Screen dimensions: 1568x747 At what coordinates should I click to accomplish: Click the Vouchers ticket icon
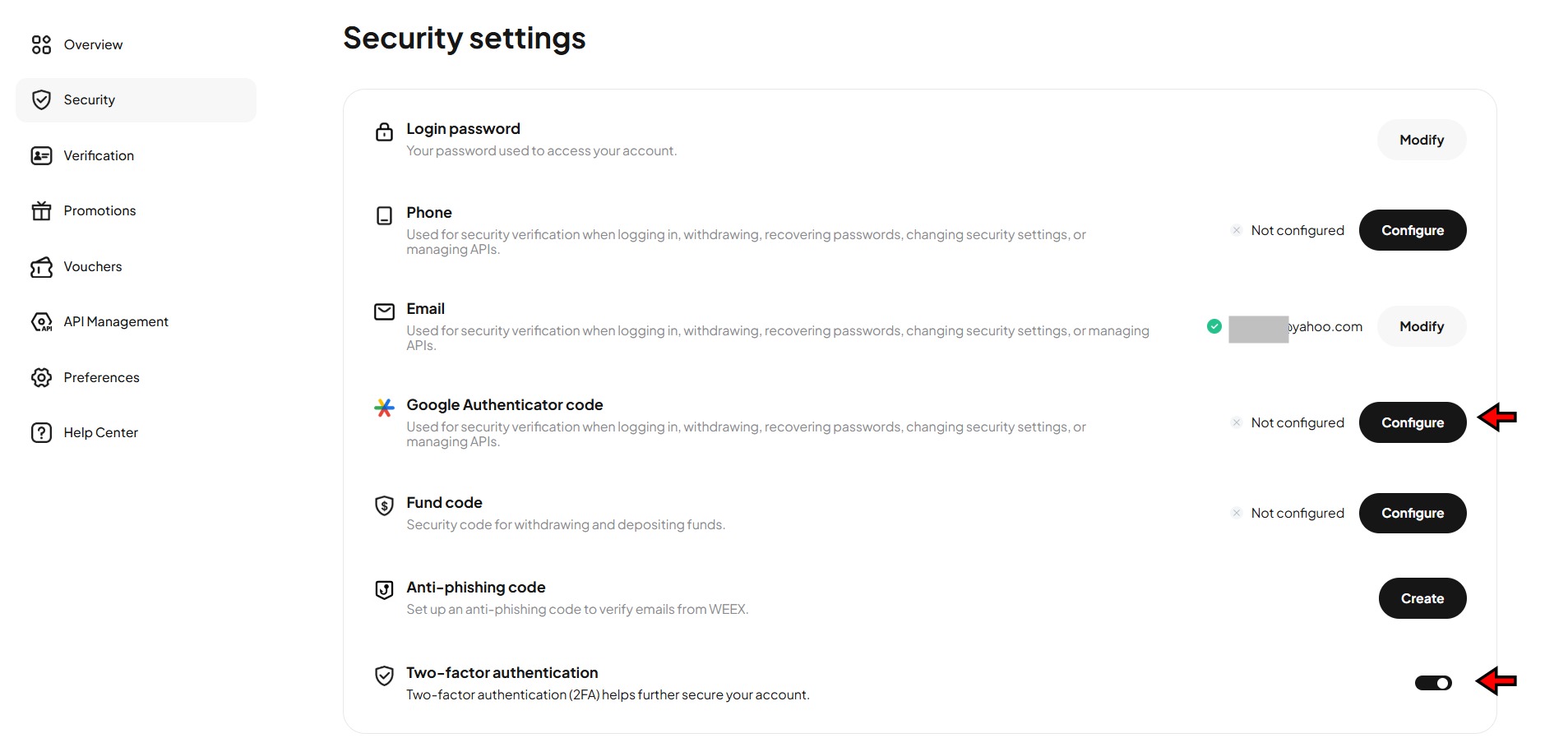click(x=41, y=267)
